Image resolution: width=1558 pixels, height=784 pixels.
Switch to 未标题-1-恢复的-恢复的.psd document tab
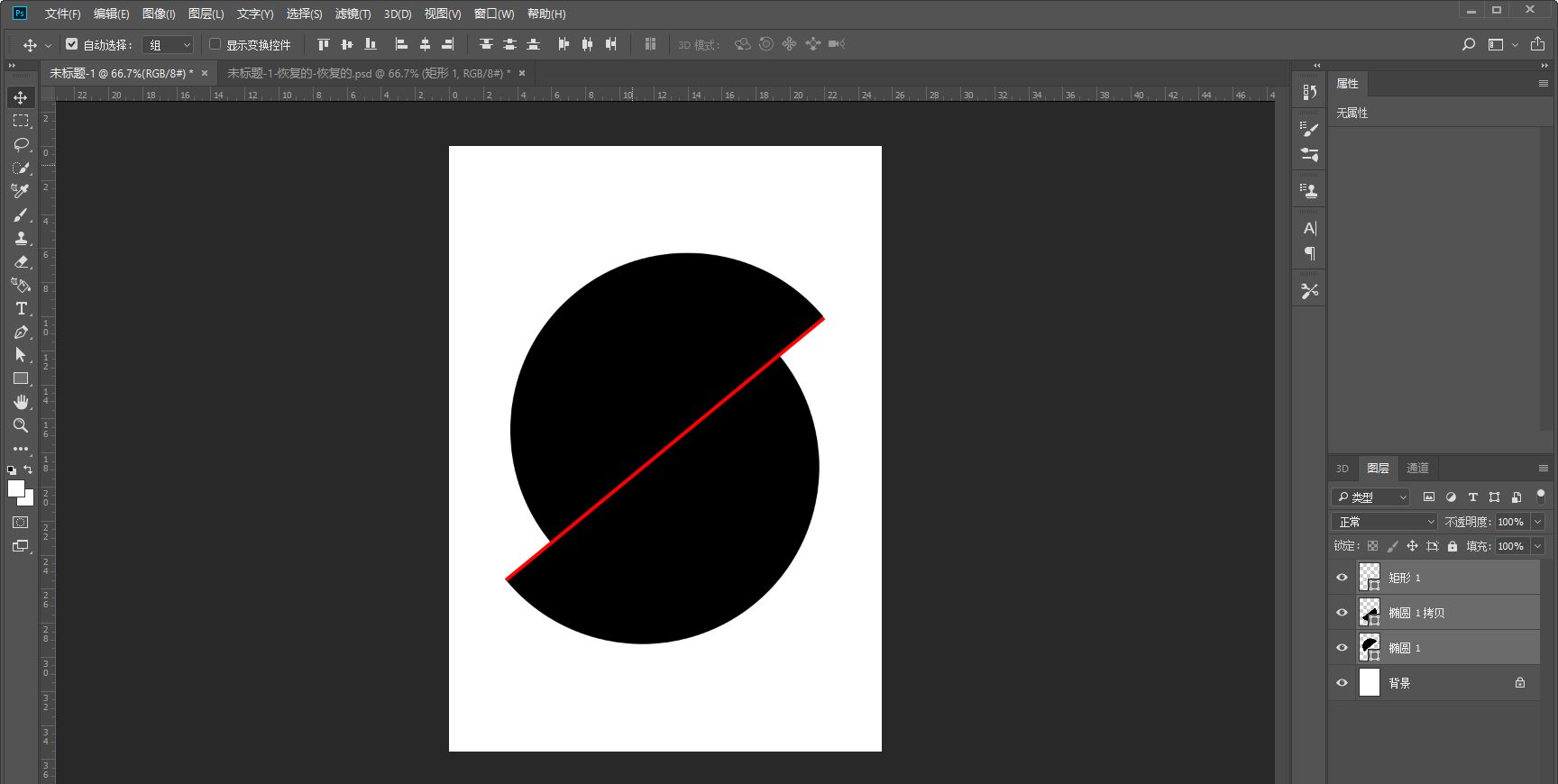click(x=369, y=73)
